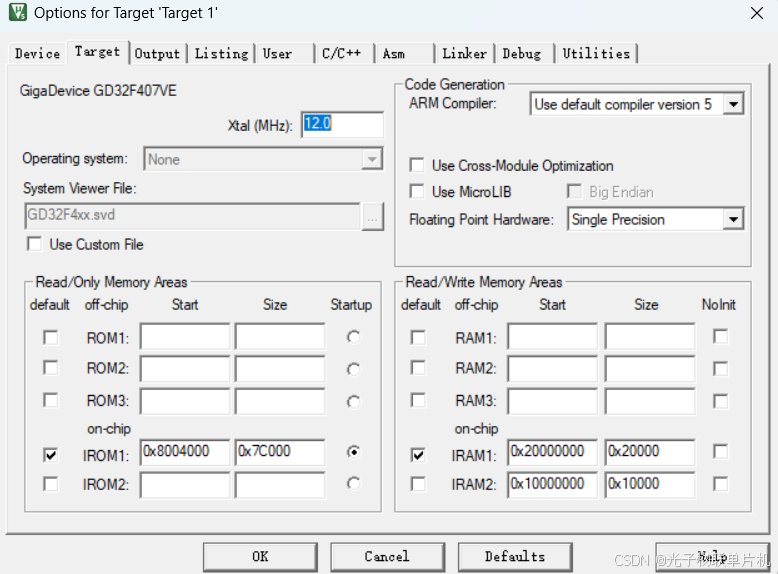The image size is (778, 574).
Task: Open the Debug tab
Action: click(524, 53)
